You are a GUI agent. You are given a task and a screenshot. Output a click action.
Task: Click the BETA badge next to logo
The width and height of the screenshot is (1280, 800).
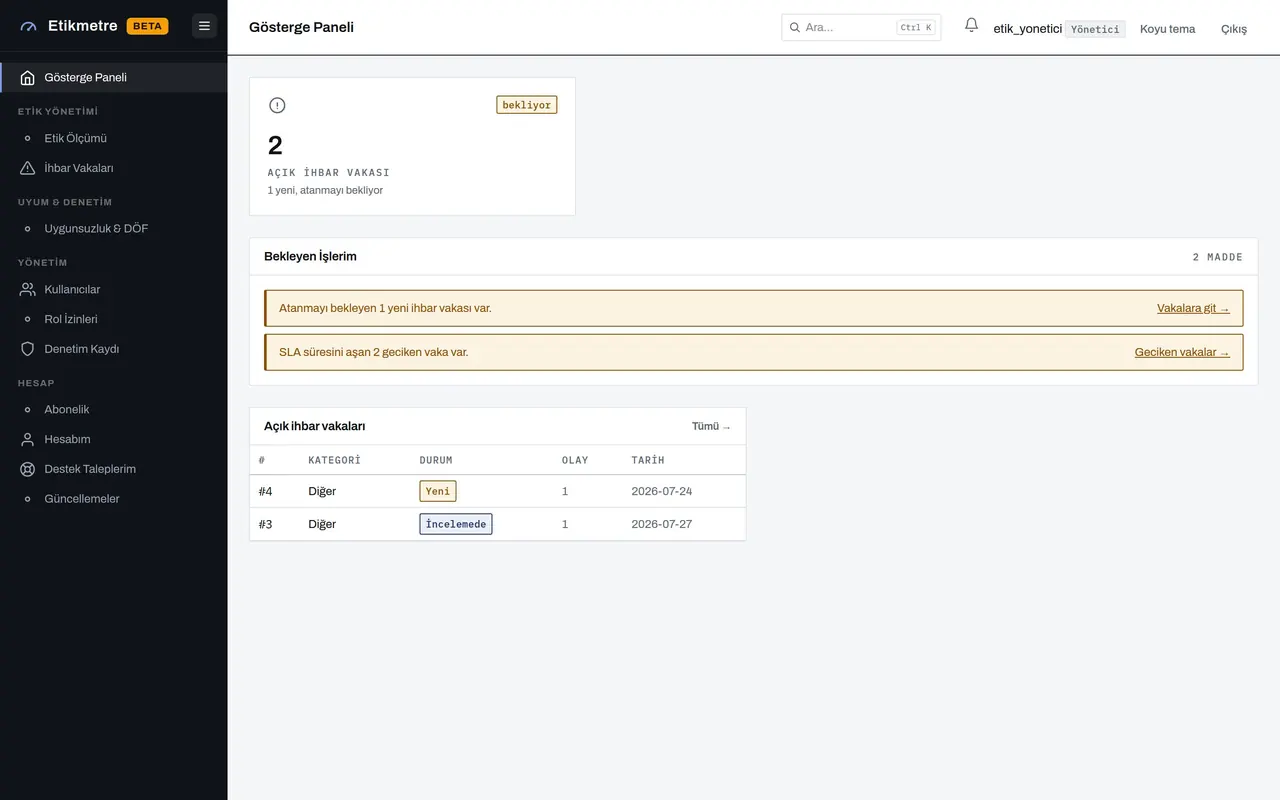(147, 26)
